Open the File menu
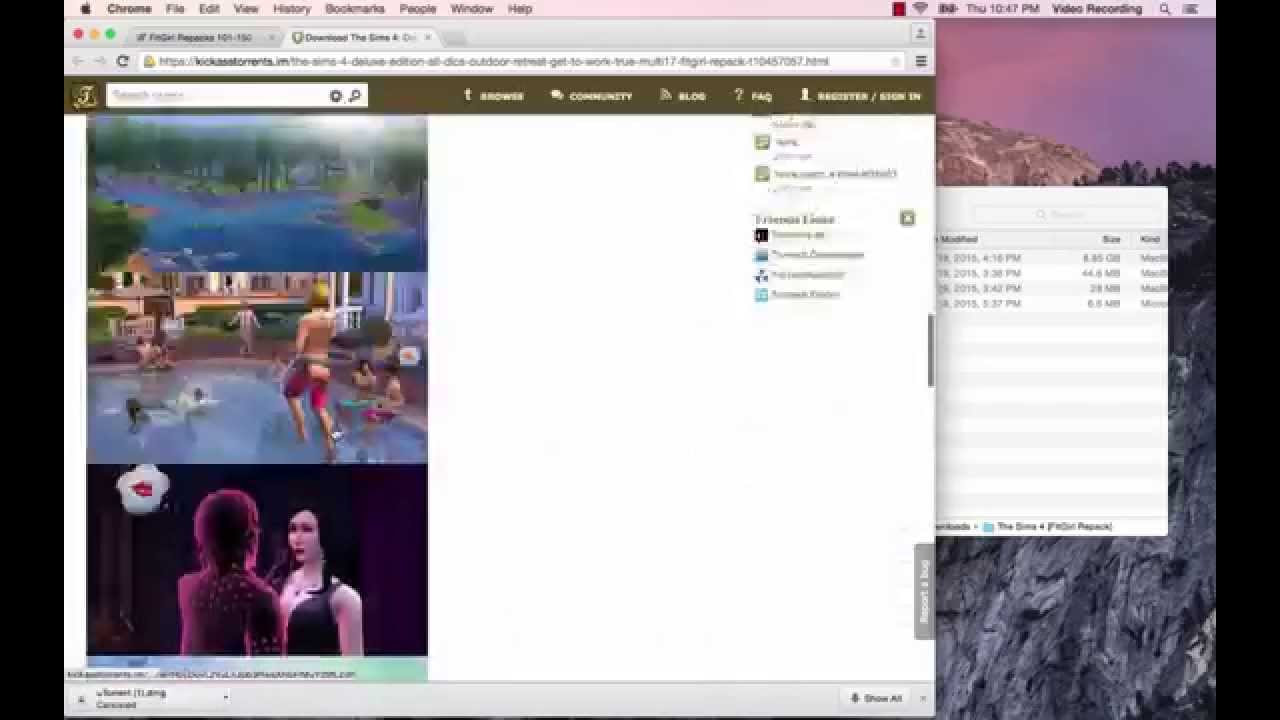1280x720 pixels. point(175,9)
